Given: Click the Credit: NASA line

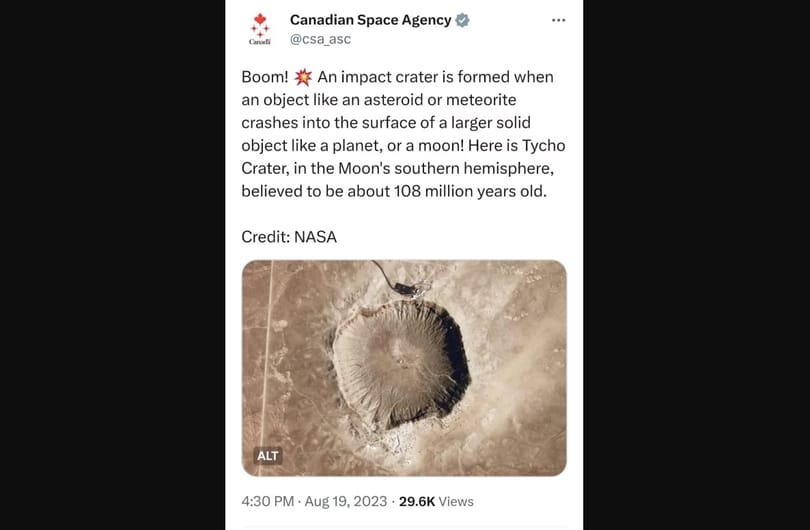Looking at the screenshot, I should coord(289,237).
